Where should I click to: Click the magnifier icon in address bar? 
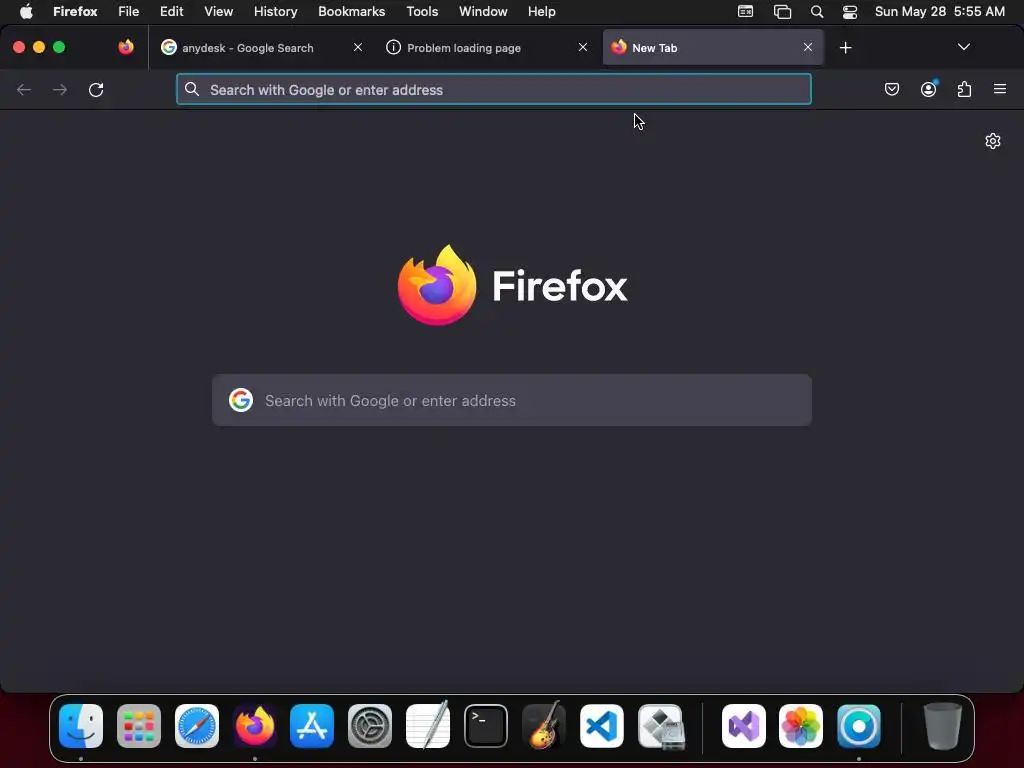tap(191, 89)
